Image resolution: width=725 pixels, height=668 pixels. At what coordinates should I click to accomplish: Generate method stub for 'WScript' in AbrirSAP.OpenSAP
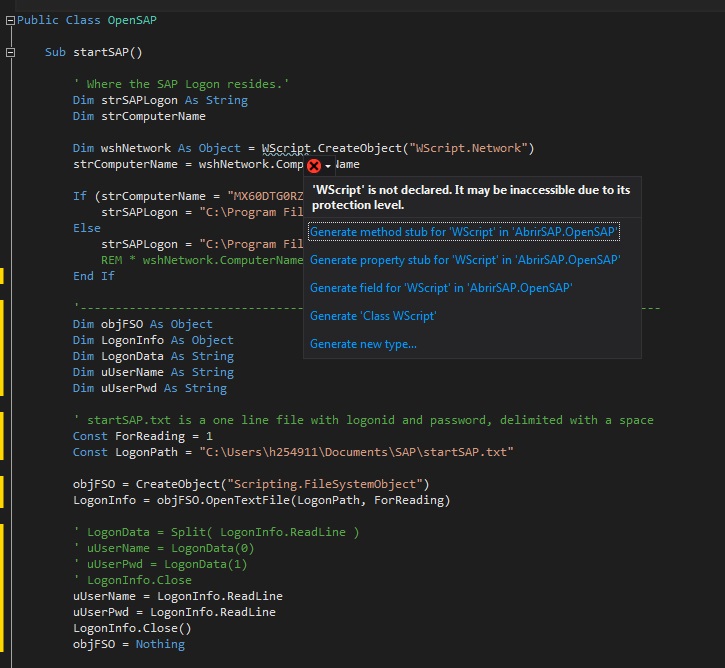(x=464, y=232)
